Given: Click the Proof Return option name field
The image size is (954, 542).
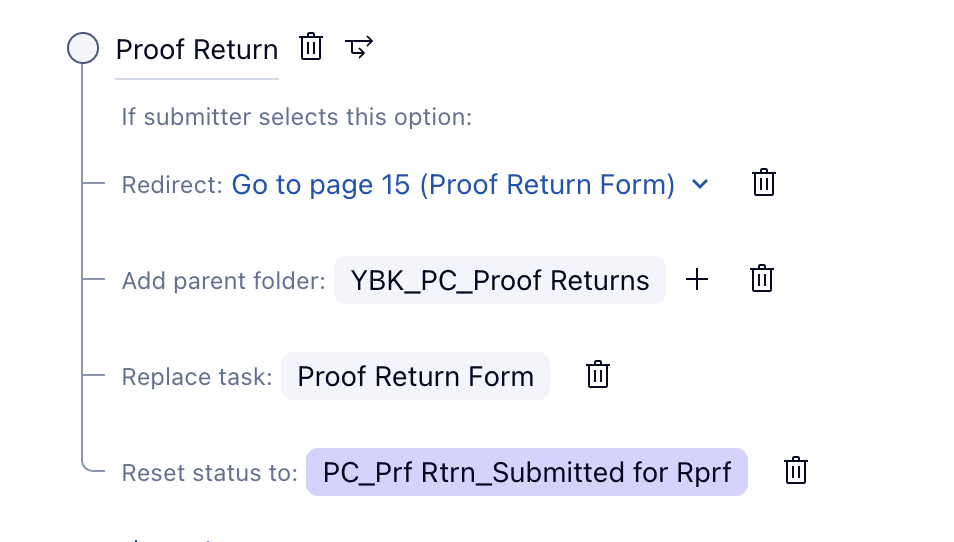Looking at the screenshot, I should tap(197, 50).
